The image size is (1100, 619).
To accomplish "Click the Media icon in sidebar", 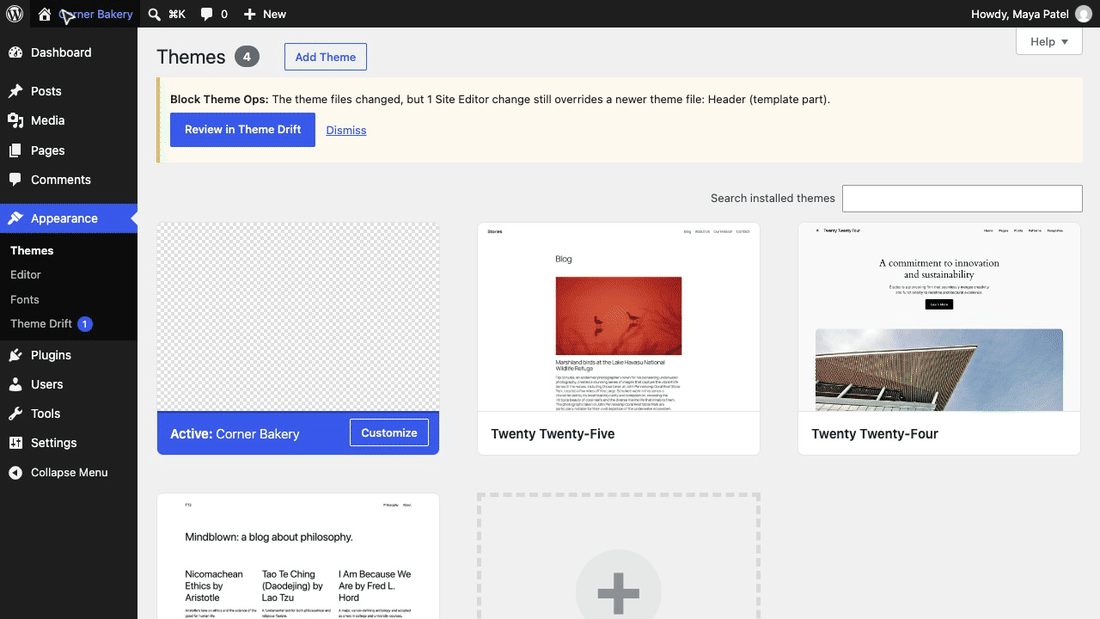I will (x=15, y=121).
